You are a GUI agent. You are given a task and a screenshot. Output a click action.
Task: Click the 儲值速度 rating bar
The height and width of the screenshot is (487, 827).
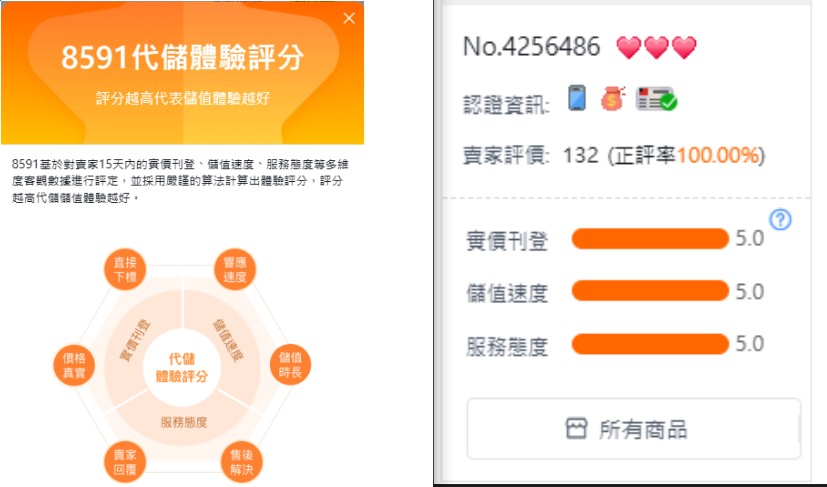point(650,291)
